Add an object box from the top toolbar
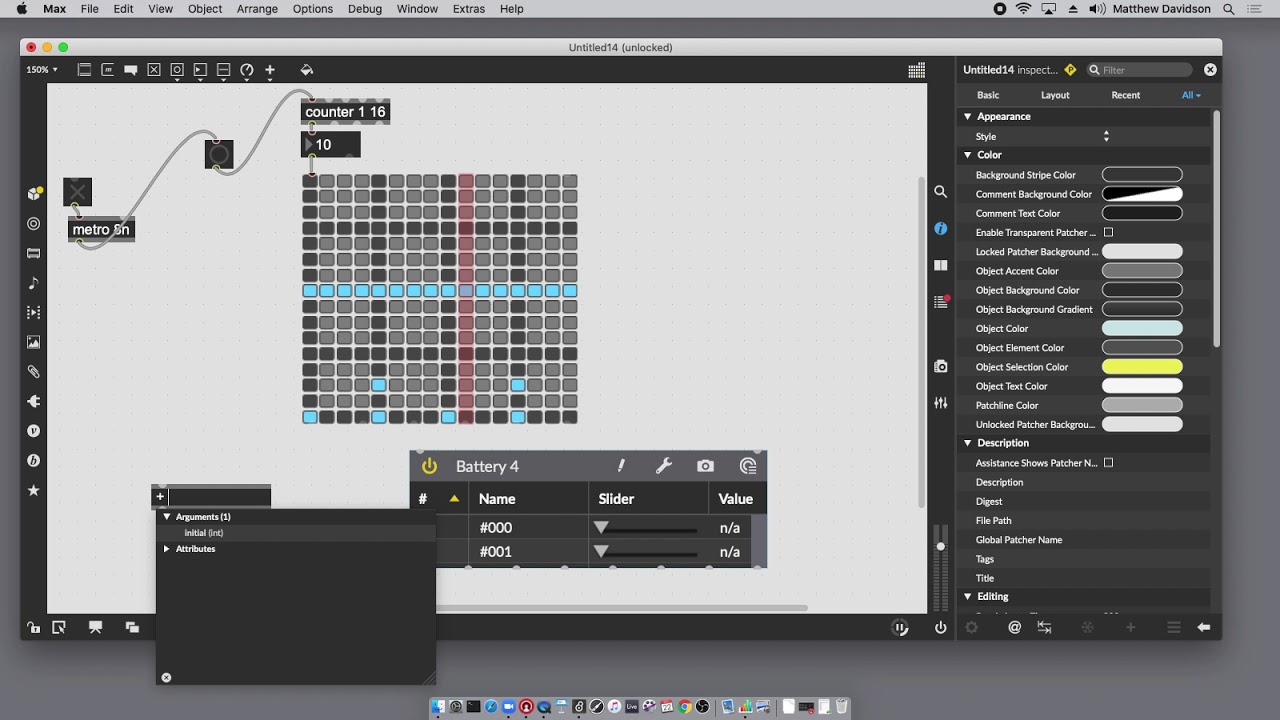Screen dimensions: 1280x720 point(84,70)
